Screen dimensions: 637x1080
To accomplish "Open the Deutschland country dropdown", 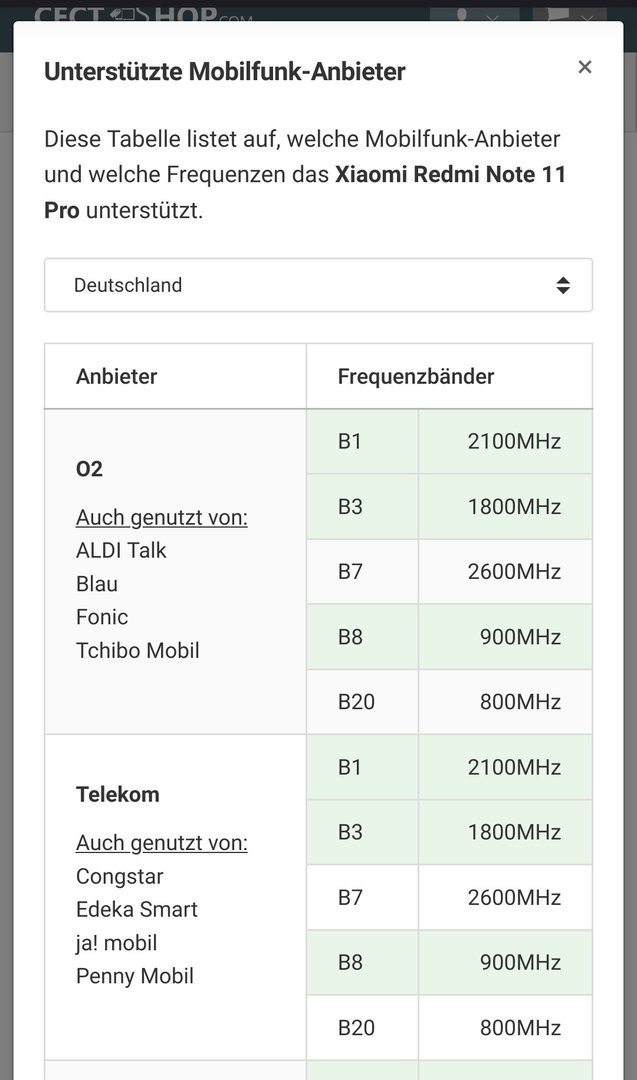I will pos(318,285).
